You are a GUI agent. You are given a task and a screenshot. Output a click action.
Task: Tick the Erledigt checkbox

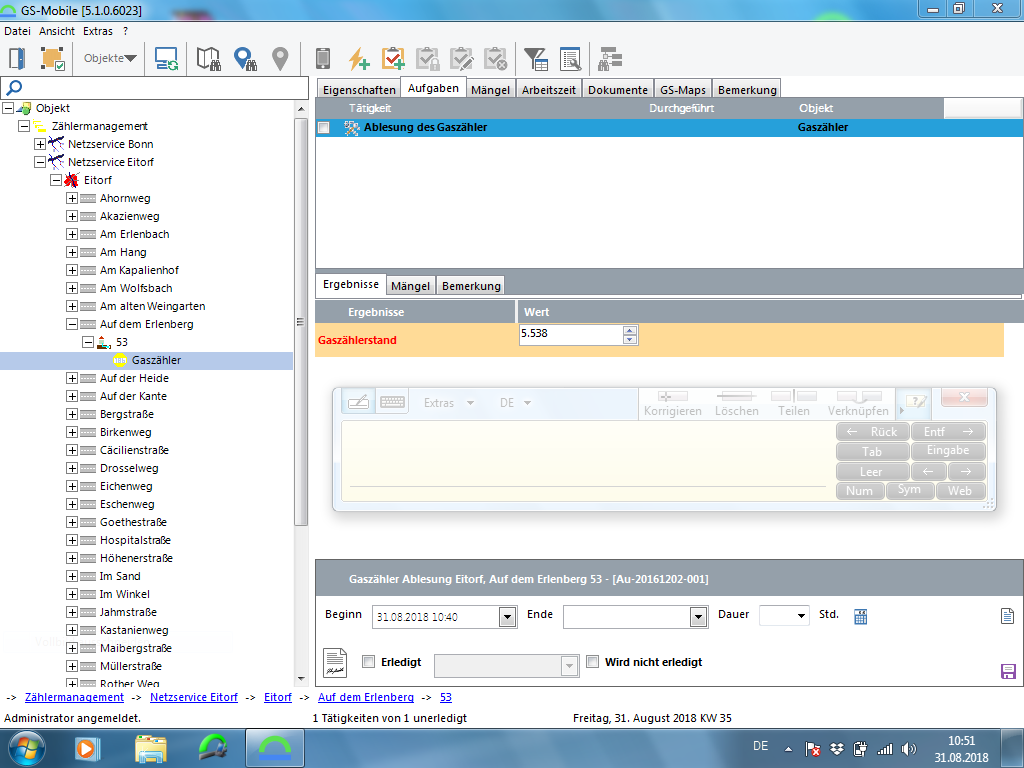(x=368, y=662)
